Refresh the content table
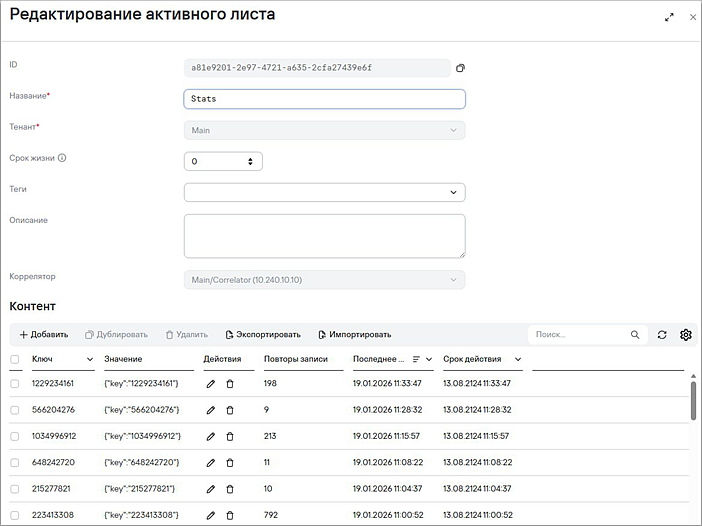This screenshot has height=526, width=702. coord(662,335)
